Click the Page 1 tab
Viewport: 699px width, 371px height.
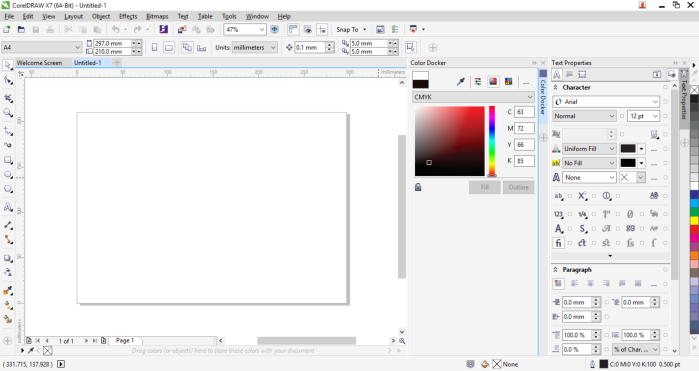coord(125,340)
